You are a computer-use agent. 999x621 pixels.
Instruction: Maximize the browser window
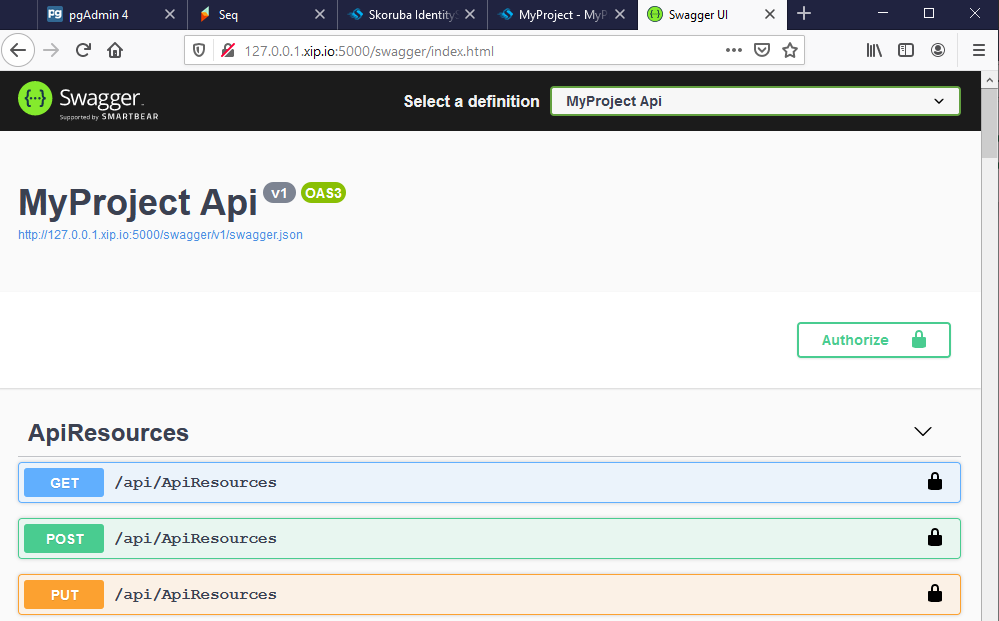point(929,13)
